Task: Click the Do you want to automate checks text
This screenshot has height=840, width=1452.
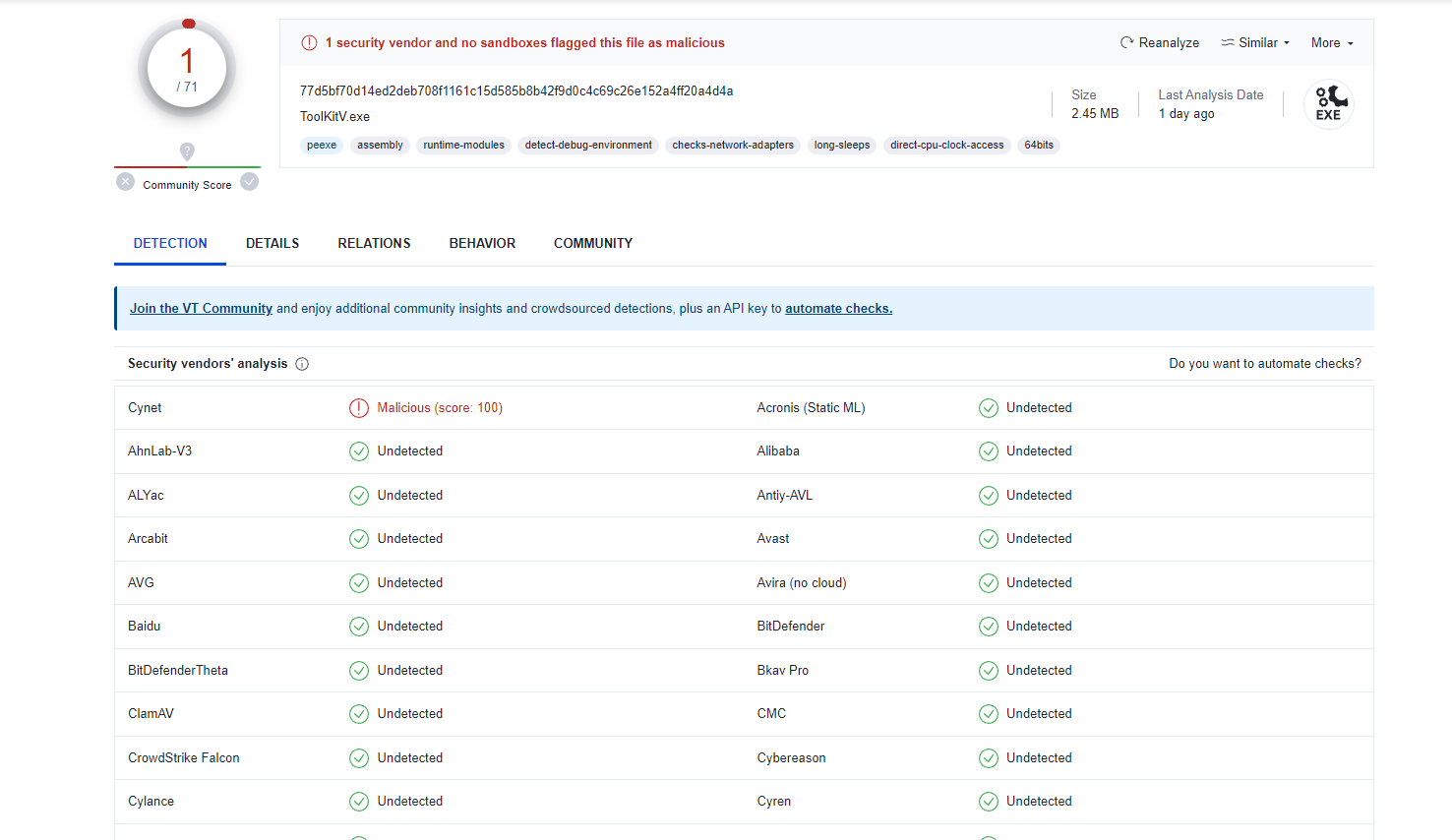Action: tap(1264, 364)
